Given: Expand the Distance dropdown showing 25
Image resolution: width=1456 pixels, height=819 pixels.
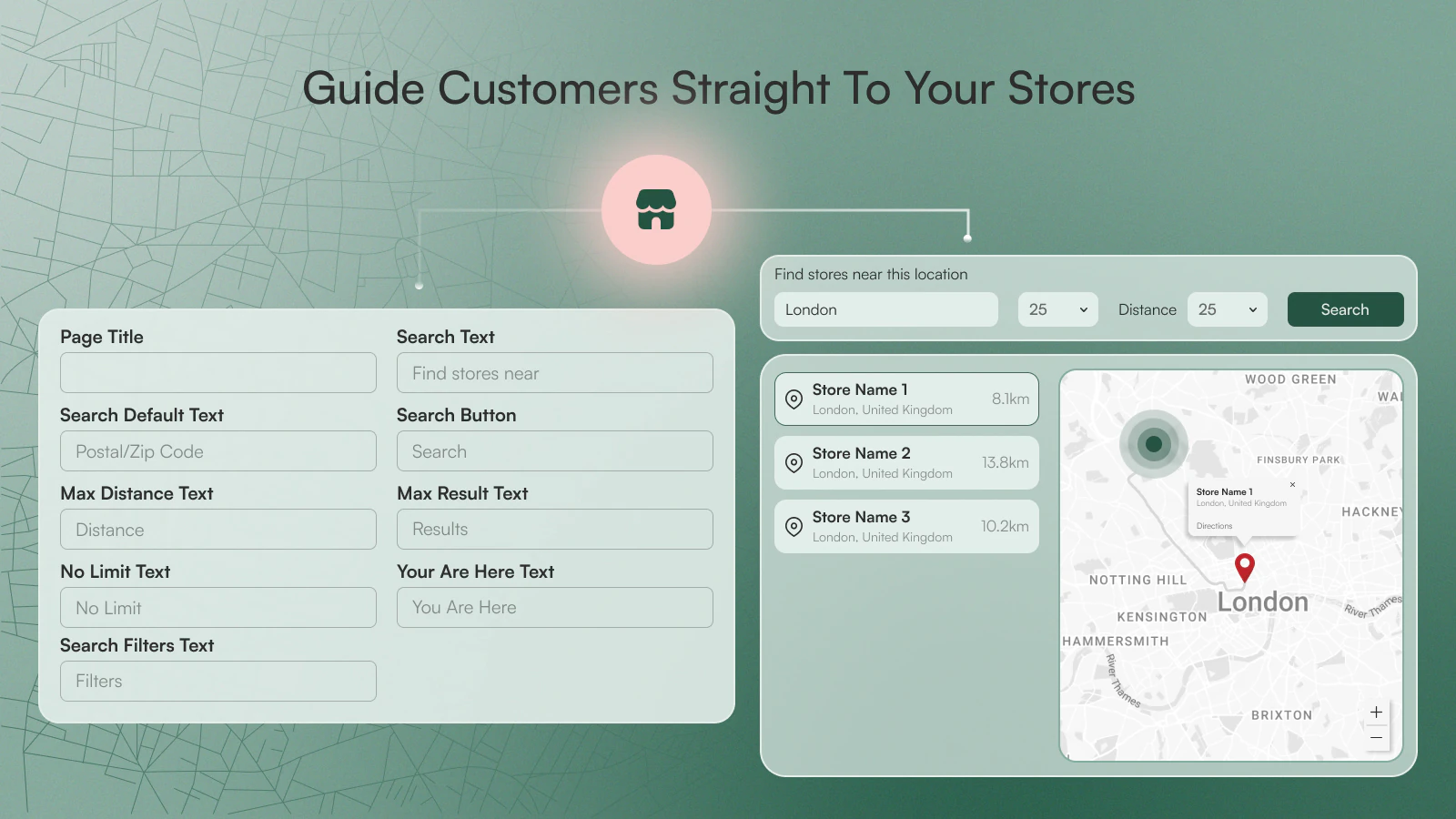Looking at the screenshot, I should (1227, 309).
